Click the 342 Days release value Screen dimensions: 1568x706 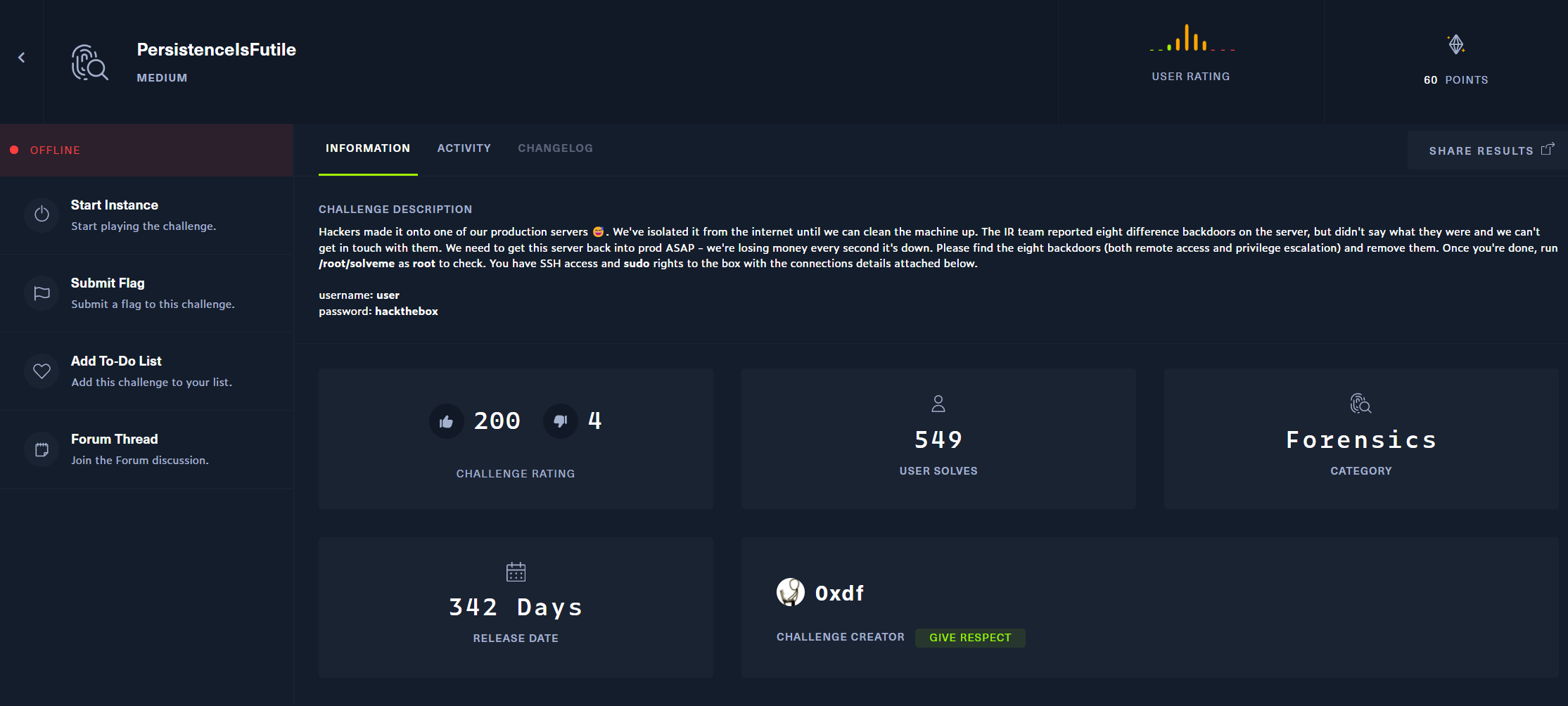coord(516,608)
